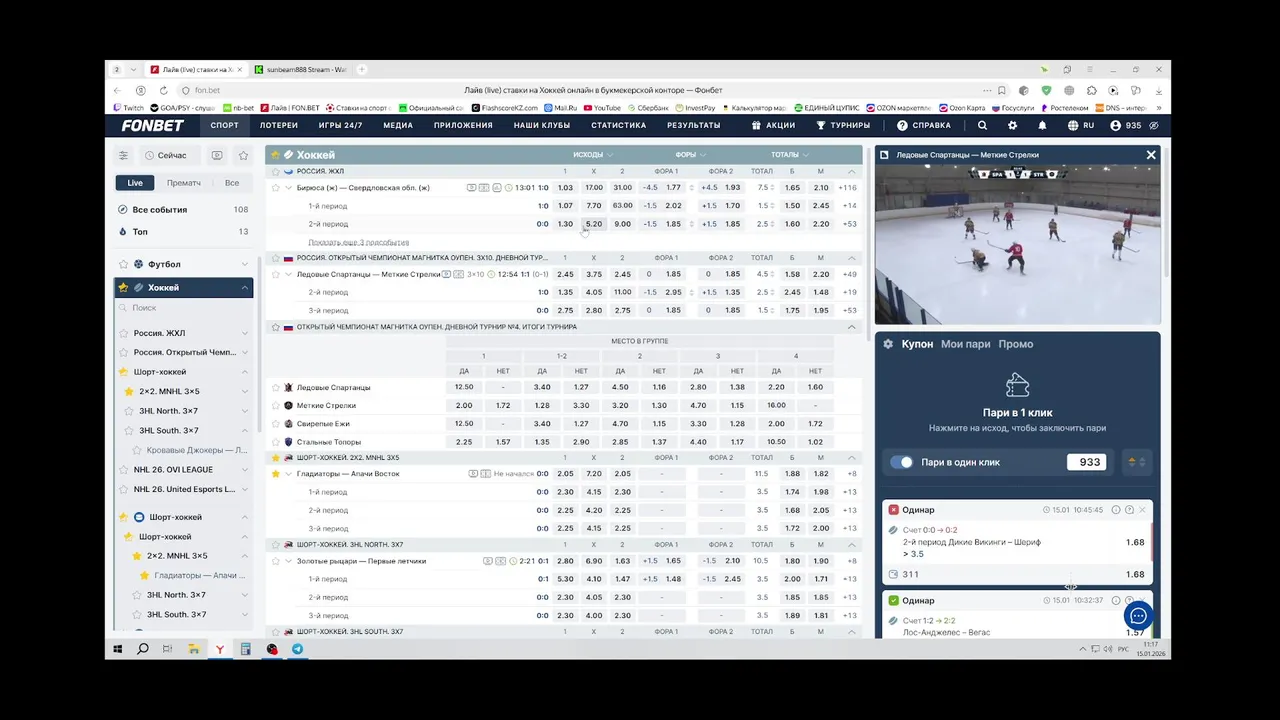The image size is (1280, 720).
Task: Toggle favorite star for Футбол
Action: click(x=123, y=264)
